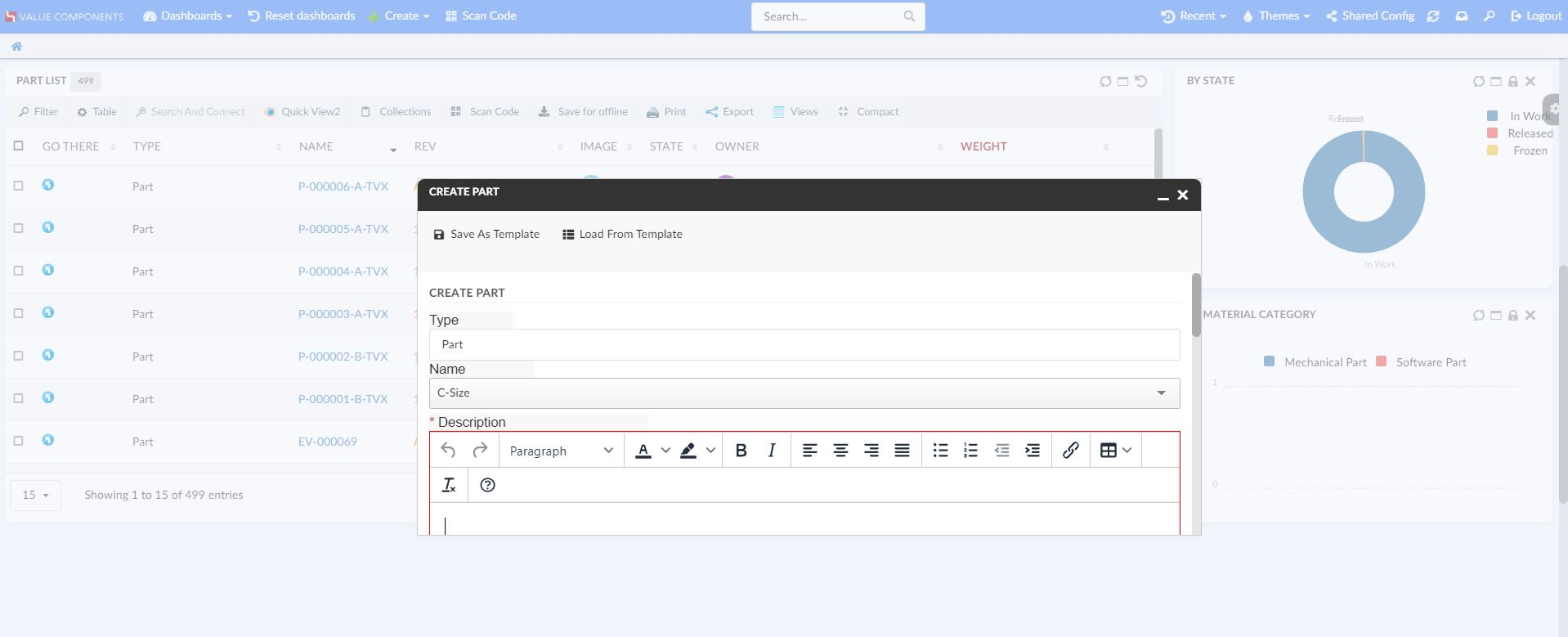Open the editor help icon
This screenshot has width=1568, height=637.
click(487, 485)
